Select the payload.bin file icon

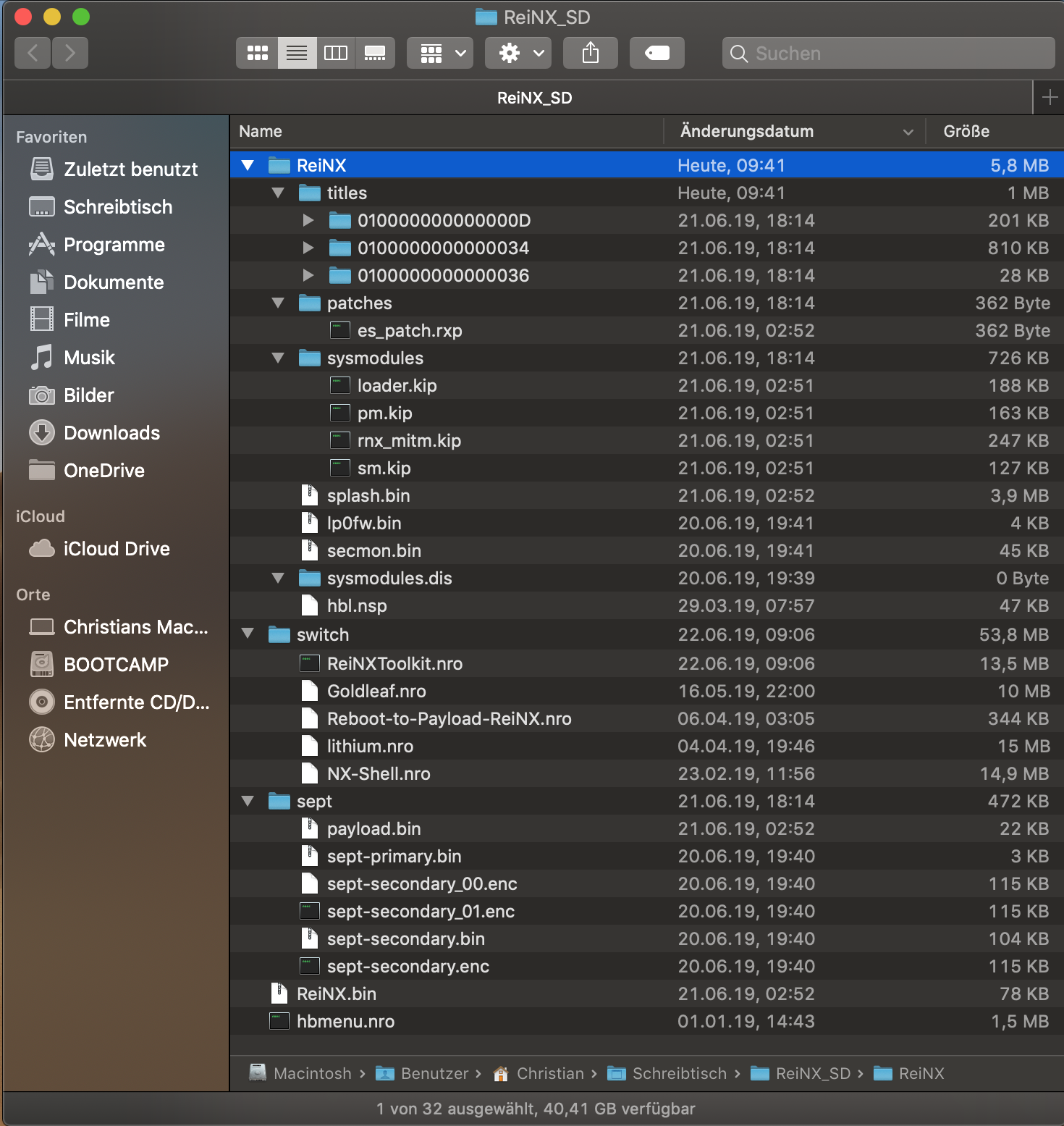point(310,828)
